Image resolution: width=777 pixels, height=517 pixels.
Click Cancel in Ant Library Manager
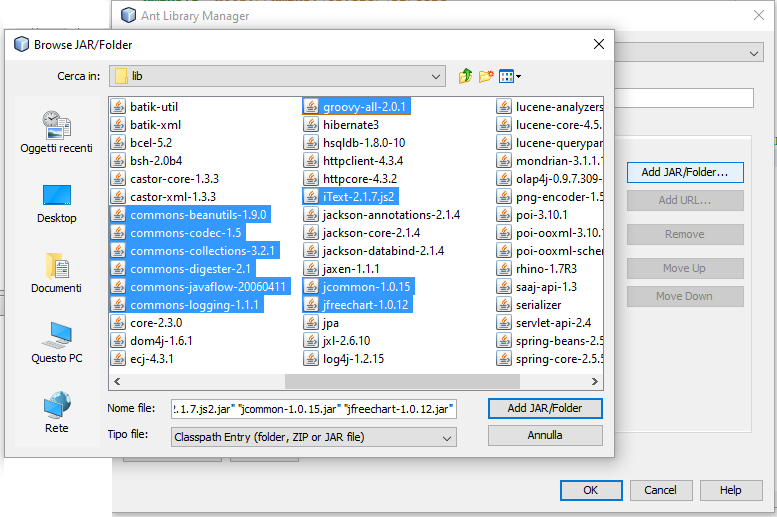pos(660,490)
